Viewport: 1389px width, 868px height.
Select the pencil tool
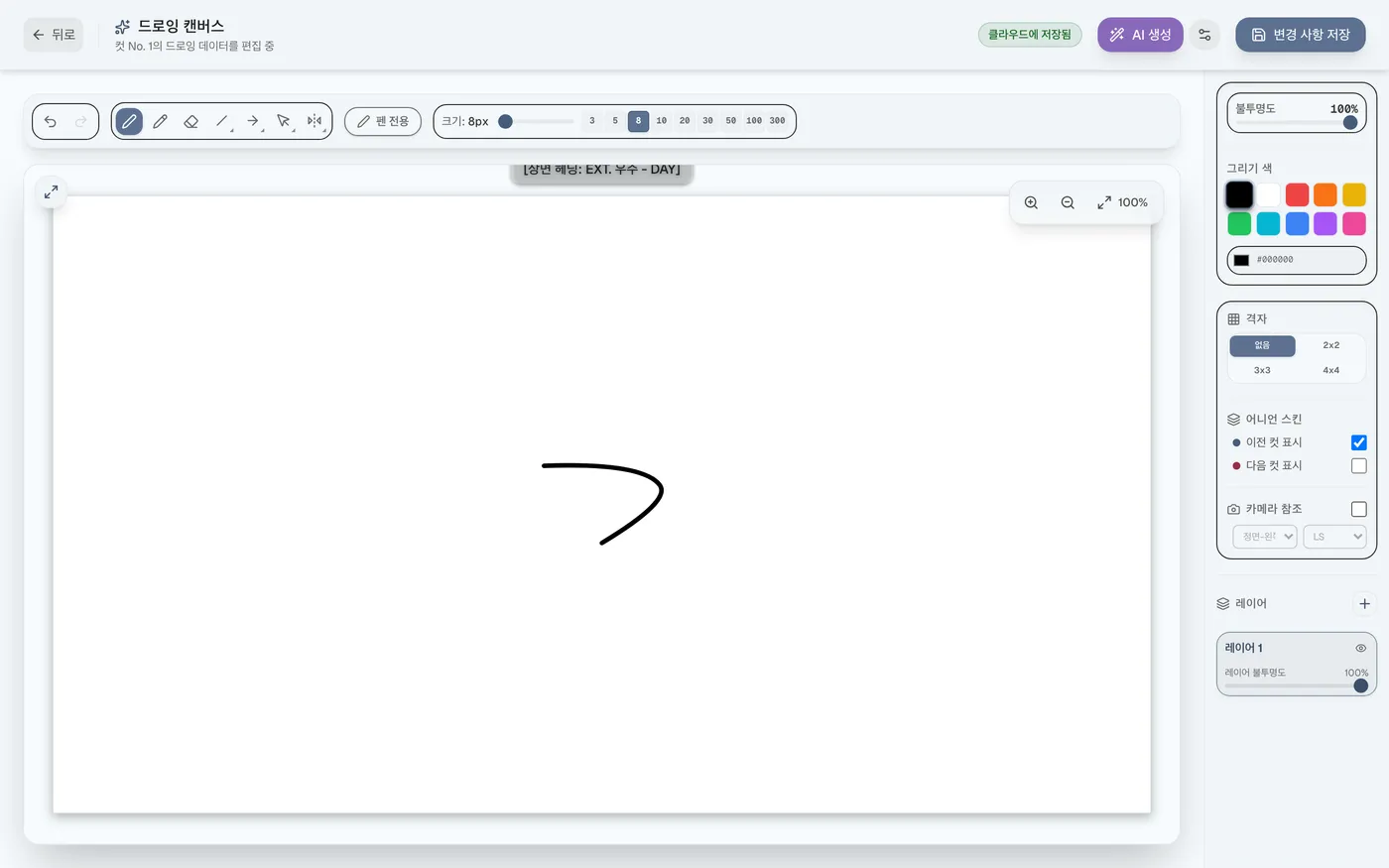[x=160, y=121]
